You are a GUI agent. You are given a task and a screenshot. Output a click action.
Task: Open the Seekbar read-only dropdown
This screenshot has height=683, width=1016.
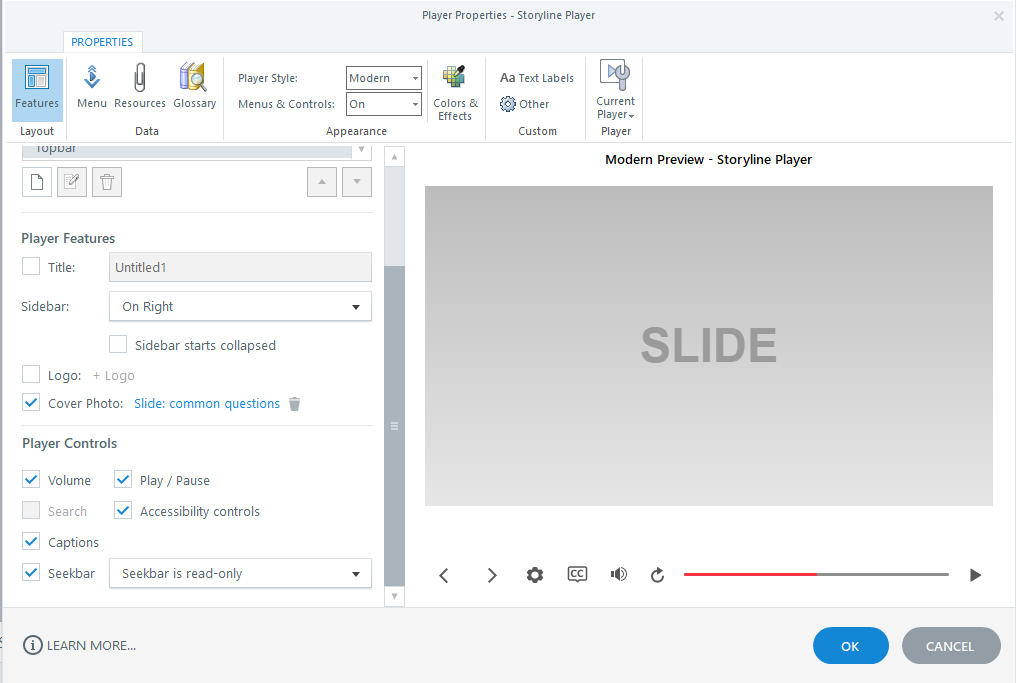click(240, 574)
